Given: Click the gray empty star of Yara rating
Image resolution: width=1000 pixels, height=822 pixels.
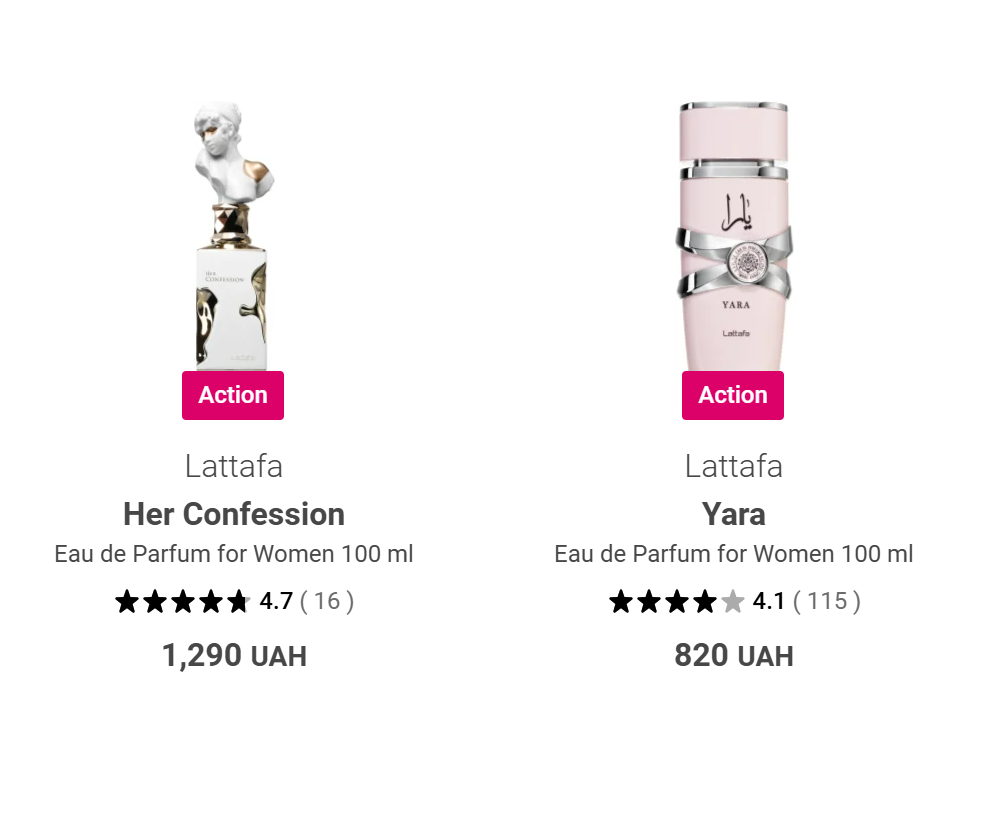Looking at the screenshot, I should (x=733, y=601).
